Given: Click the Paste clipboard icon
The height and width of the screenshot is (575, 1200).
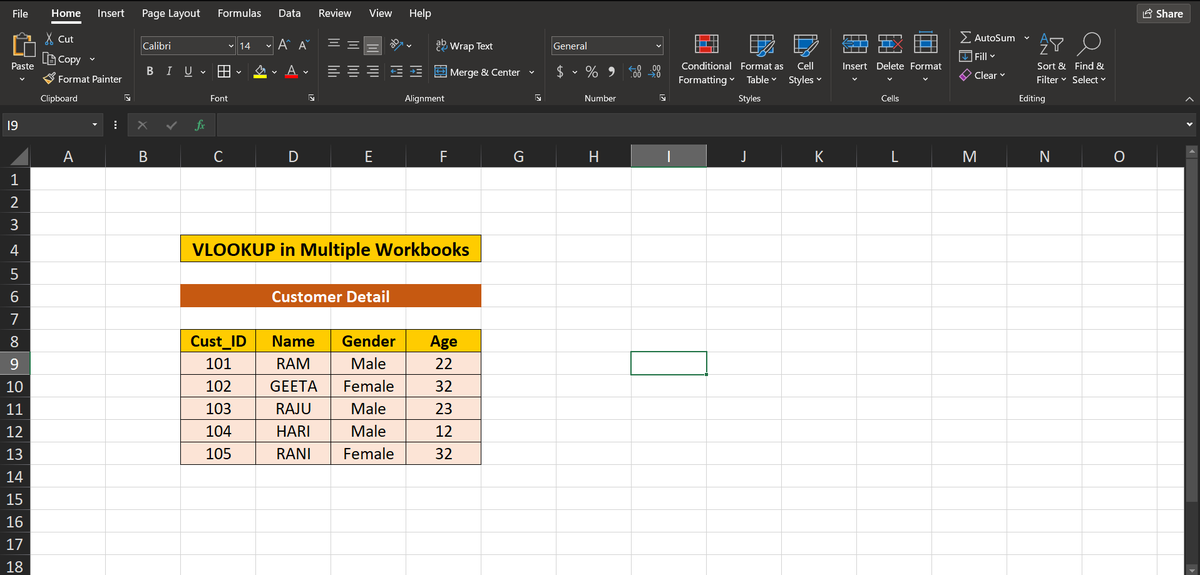Looking at the screenshot, I should pos(22,46).
